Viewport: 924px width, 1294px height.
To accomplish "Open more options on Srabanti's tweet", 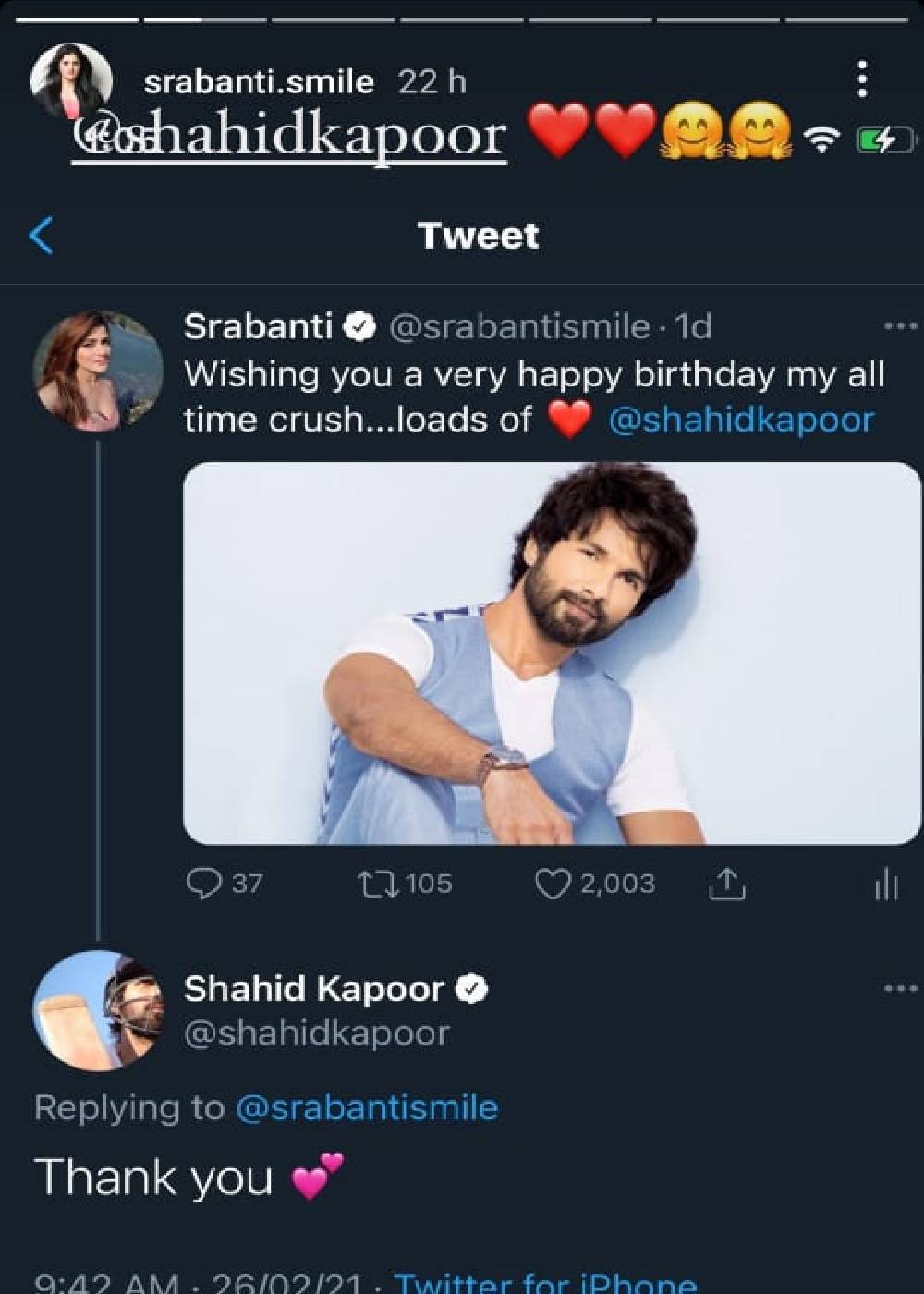I will coord(900,326).
